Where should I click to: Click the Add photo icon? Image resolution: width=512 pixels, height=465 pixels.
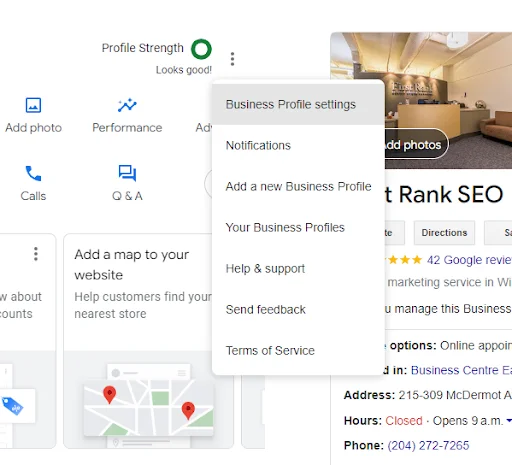(x=33, y=105)
